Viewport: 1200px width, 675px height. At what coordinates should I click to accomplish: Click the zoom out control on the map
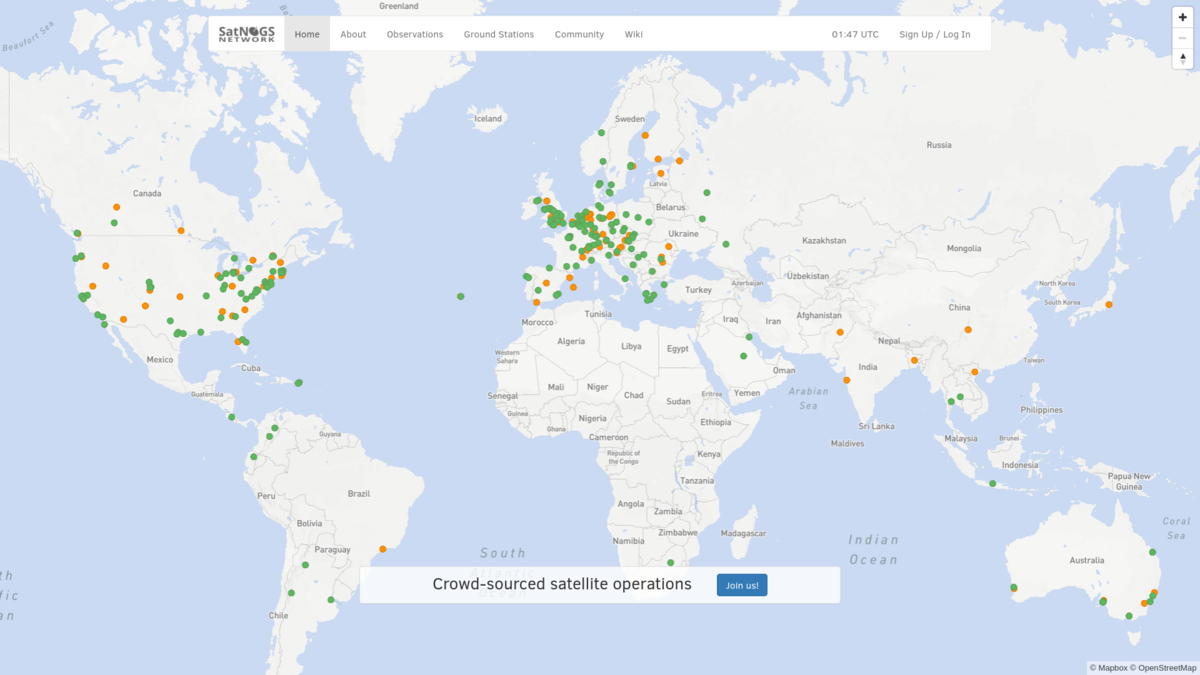click(x=1181, y=38)
